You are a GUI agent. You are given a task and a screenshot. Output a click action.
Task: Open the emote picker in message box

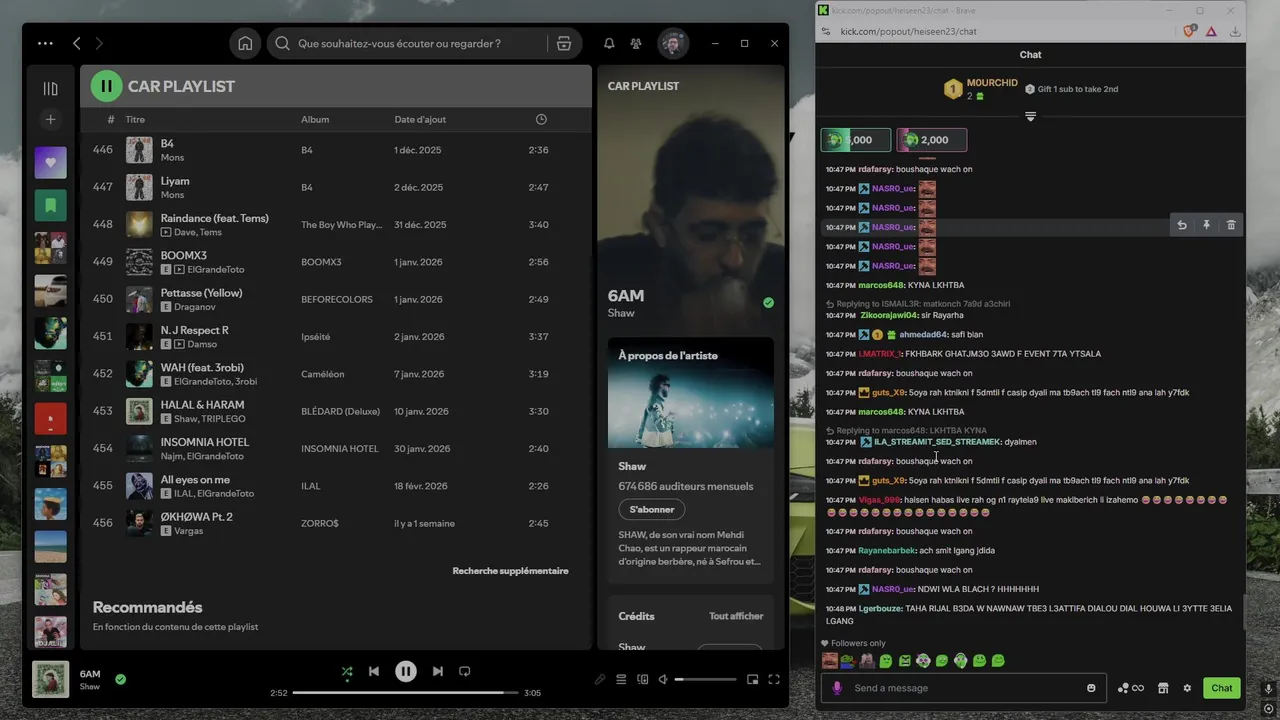1091,688
